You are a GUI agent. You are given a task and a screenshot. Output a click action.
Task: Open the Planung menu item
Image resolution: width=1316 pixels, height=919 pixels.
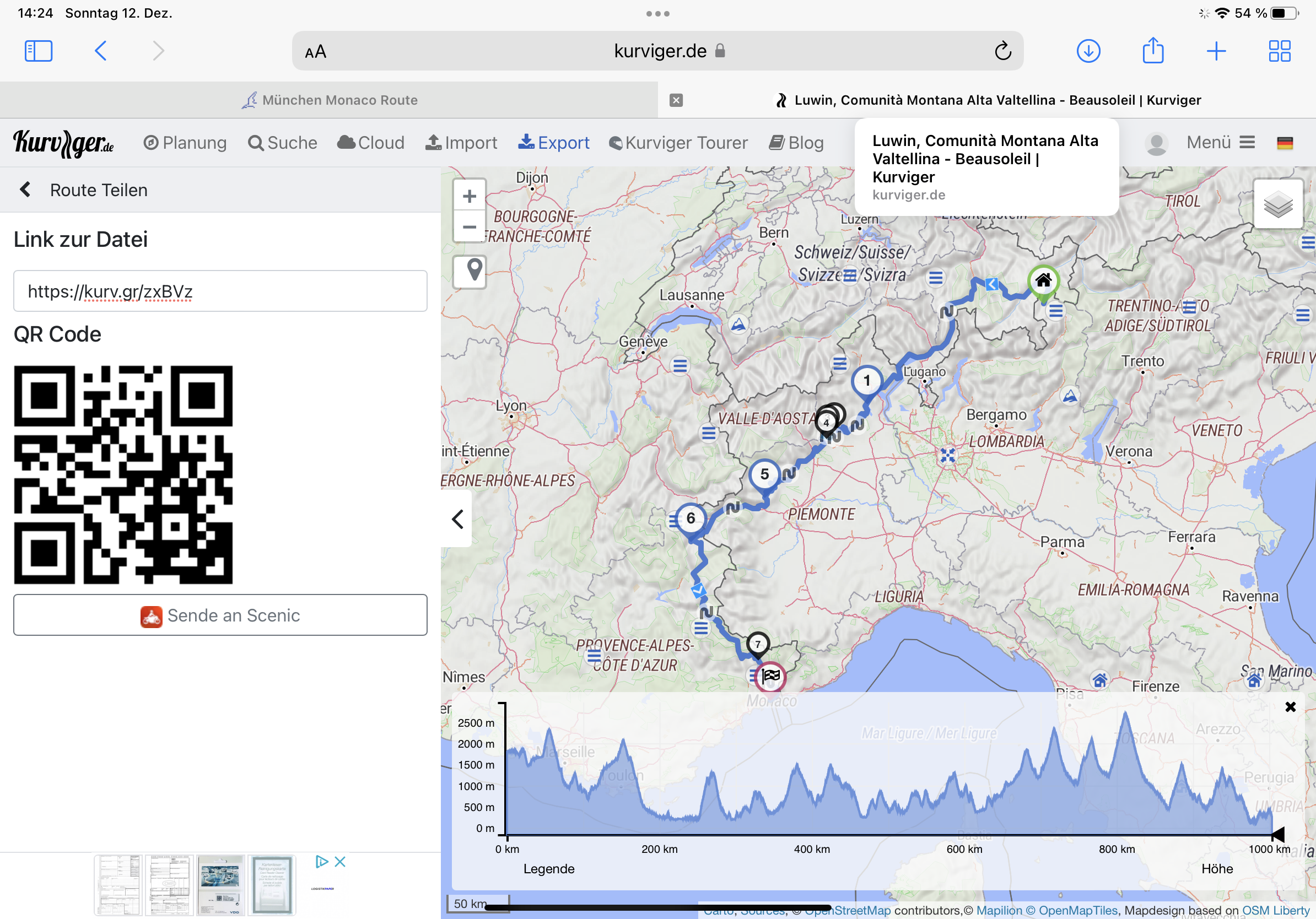(x=185, y=143)
